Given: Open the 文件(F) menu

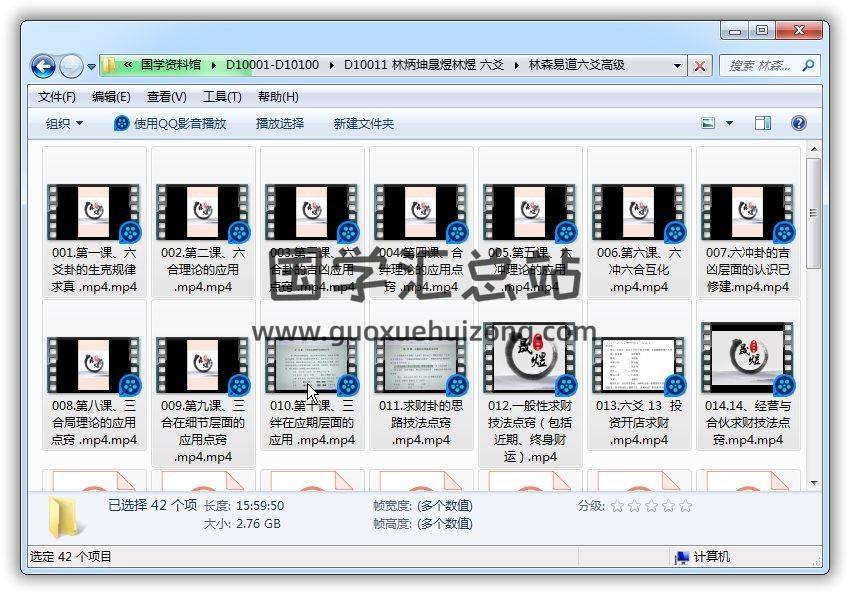Looking at the screenshot, I should (56, 97).
